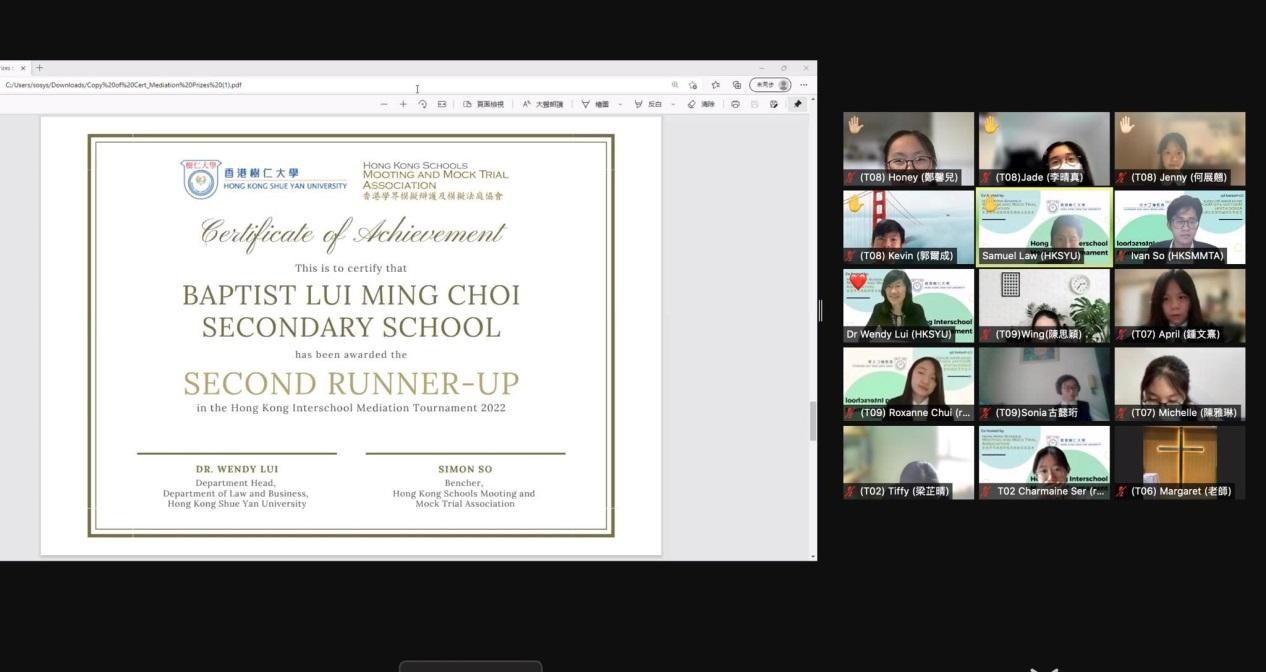
Task: Open the browser zoom magnifier icon
Action: tap(675, 85)
